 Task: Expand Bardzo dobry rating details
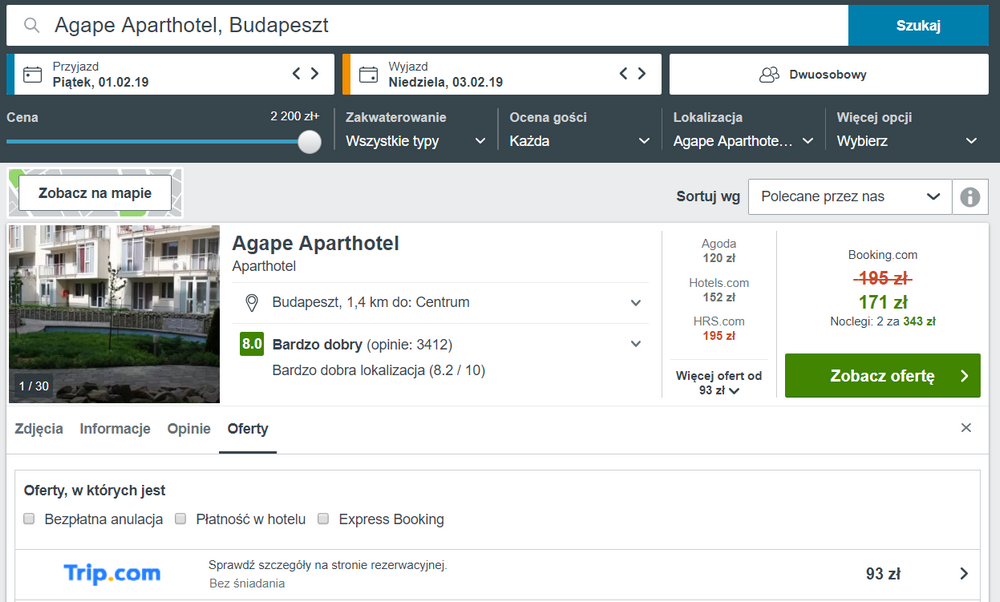[x=636, y=344]
